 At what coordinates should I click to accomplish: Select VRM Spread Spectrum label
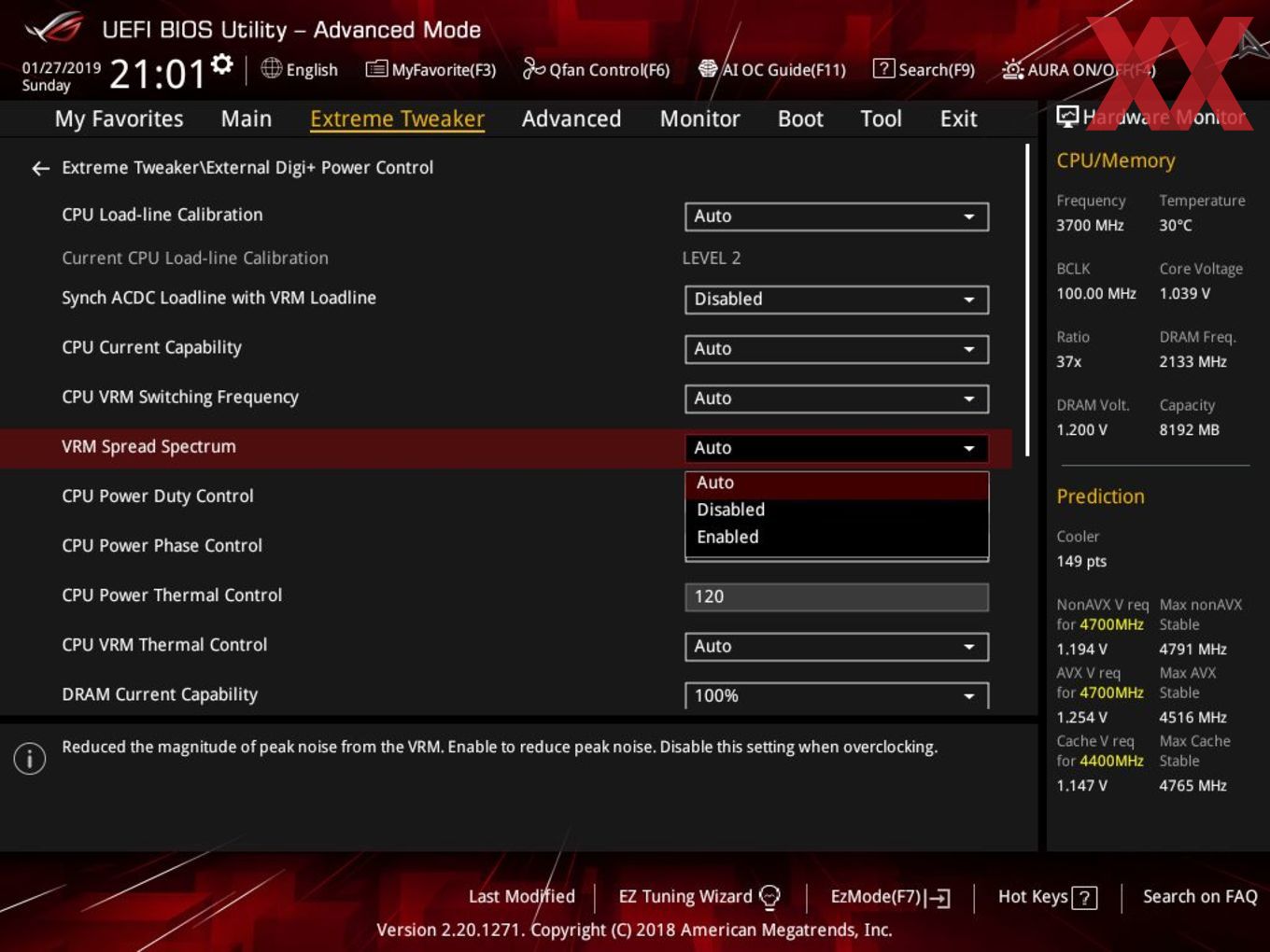tap(148, 447)
